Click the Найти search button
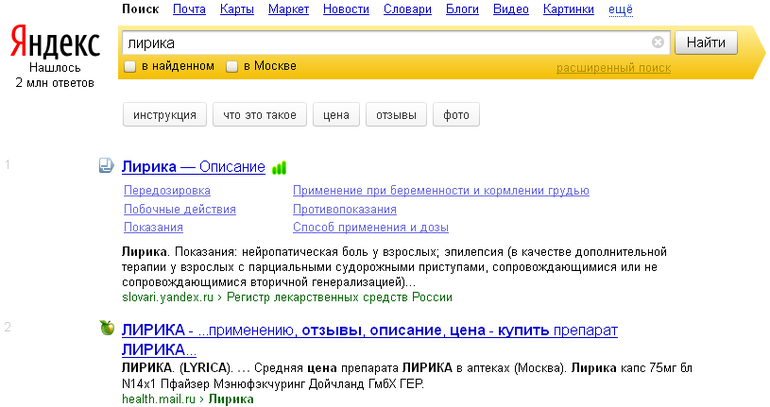Viewport: 770px width, 407px height. (706, 43)
